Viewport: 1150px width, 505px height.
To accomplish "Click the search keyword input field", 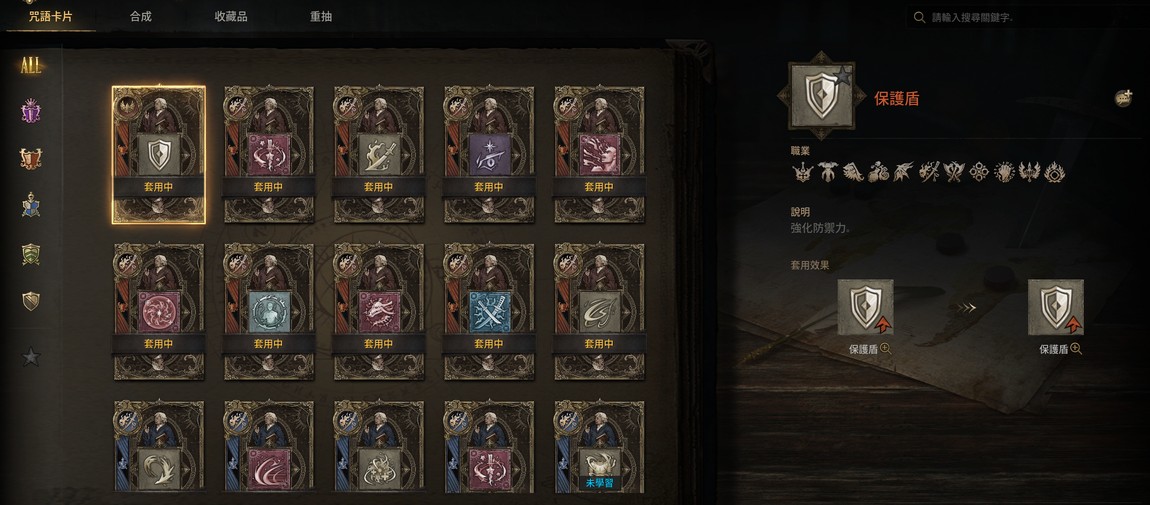I will [x=1027, y=17].
